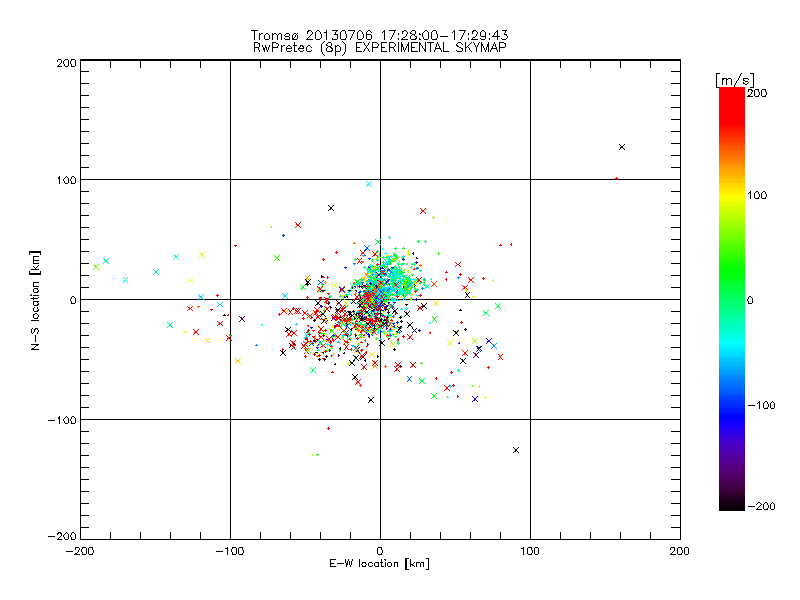
Task: Click the x-axis tick label '-200'
Action: click(x=80, y=551)
